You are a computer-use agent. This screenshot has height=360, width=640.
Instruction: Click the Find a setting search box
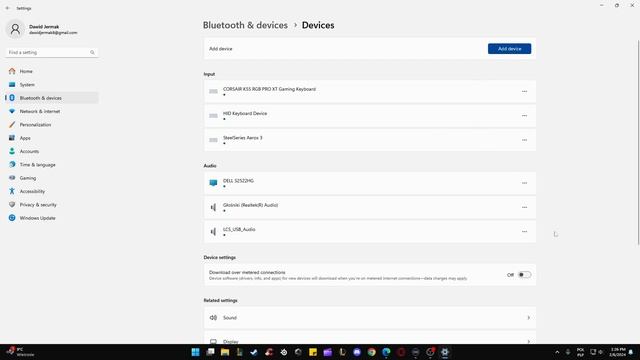click(51, 52)
